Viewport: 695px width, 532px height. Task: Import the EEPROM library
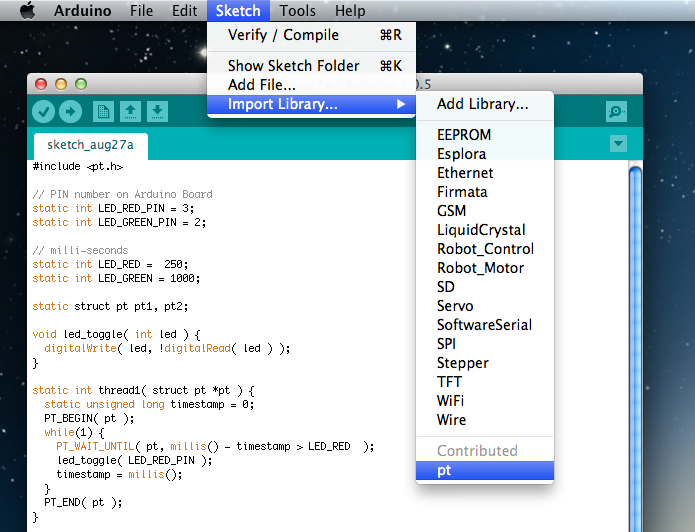(485, 134)
